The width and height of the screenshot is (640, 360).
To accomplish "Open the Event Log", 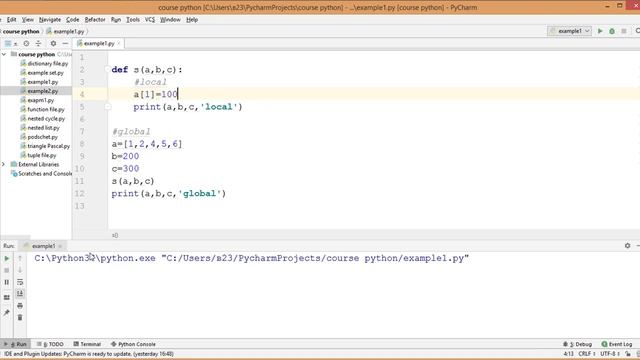I will point(617,344).
